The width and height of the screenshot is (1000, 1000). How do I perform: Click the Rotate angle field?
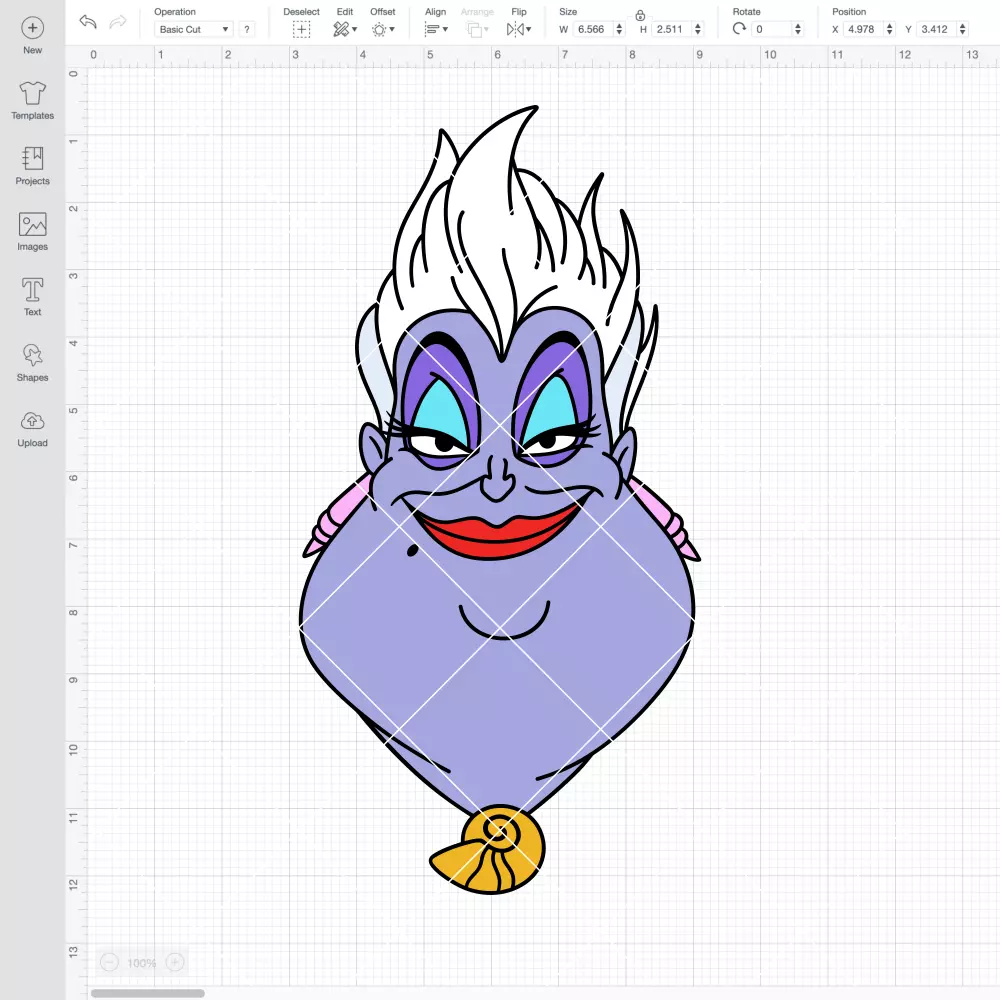[772, 29]
